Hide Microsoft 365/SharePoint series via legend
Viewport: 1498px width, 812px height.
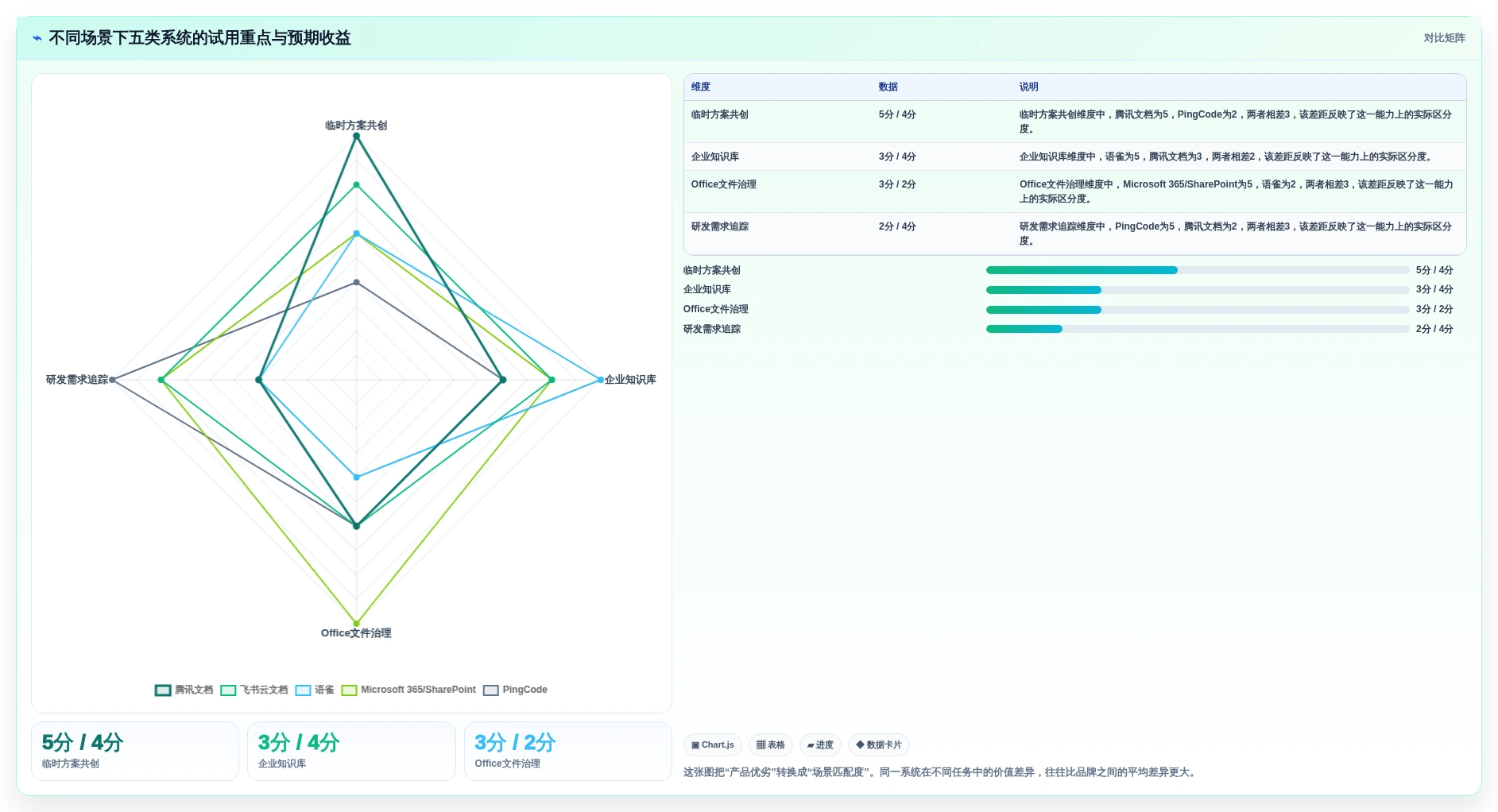tap(408, 690)
